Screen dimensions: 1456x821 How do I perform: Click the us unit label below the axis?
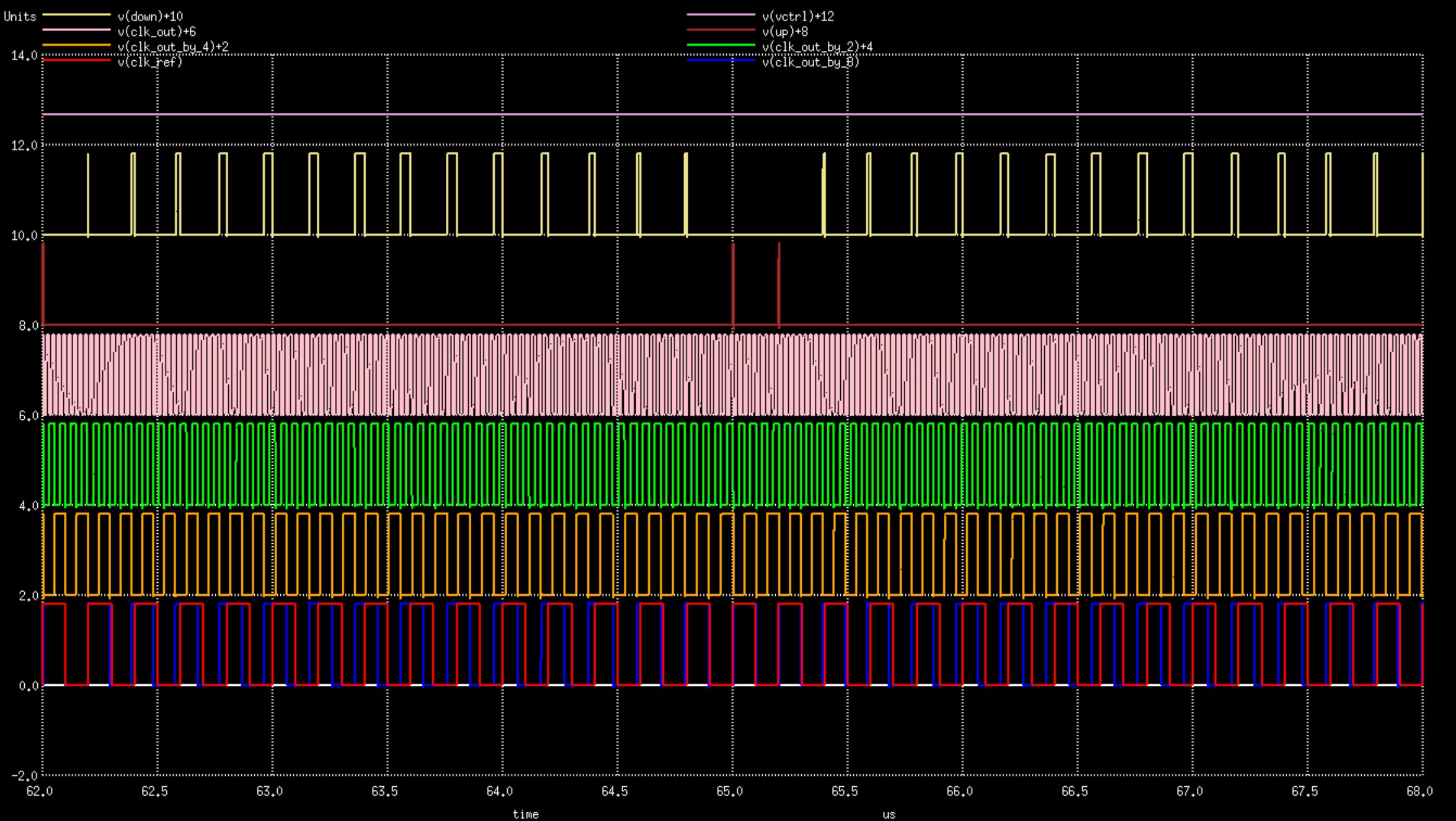point(889,814)
